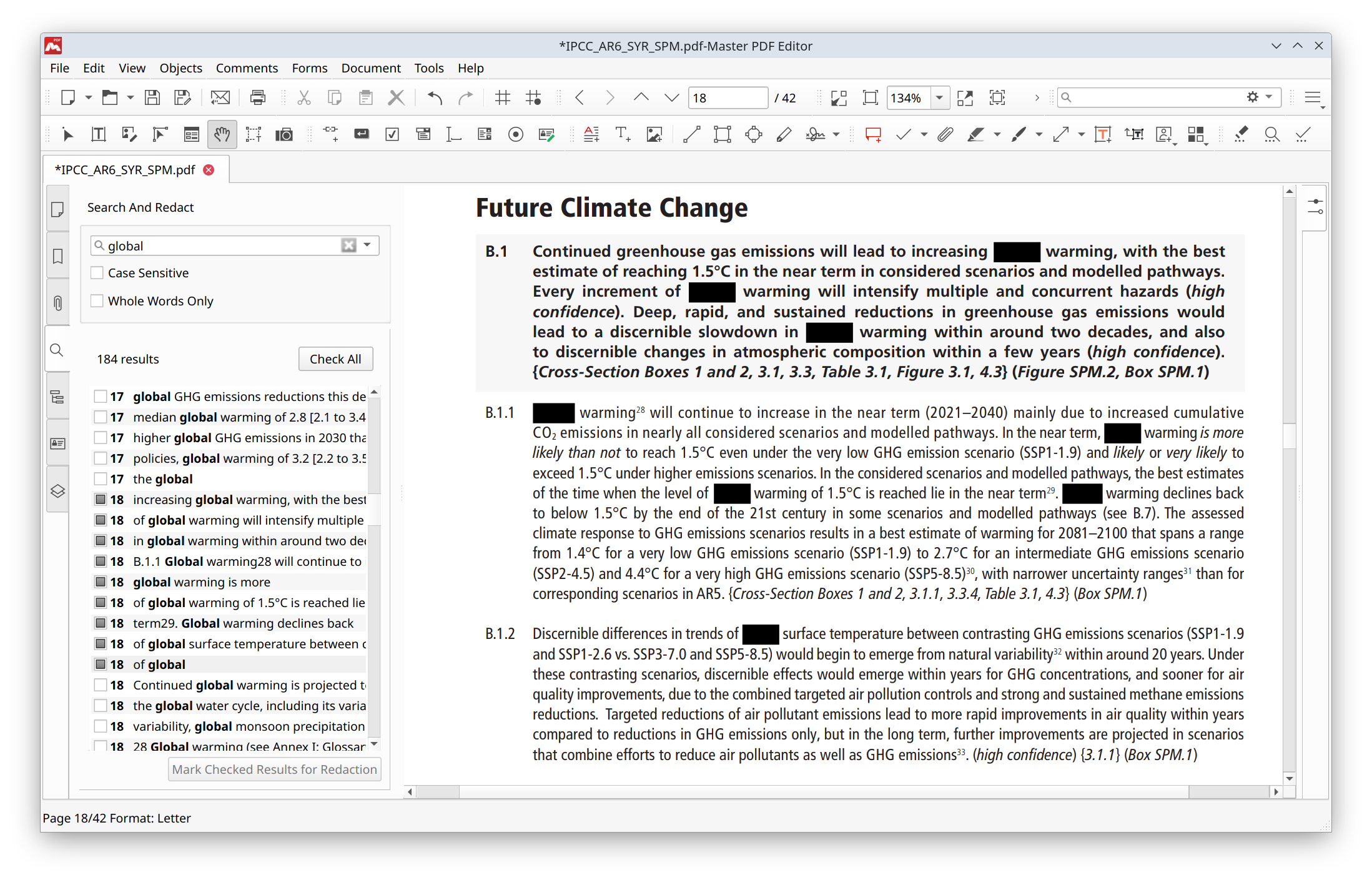Viewport: 1372px width, 880px height.
Task: Enable Case Sensitive search option
Action: coord(97,272)
